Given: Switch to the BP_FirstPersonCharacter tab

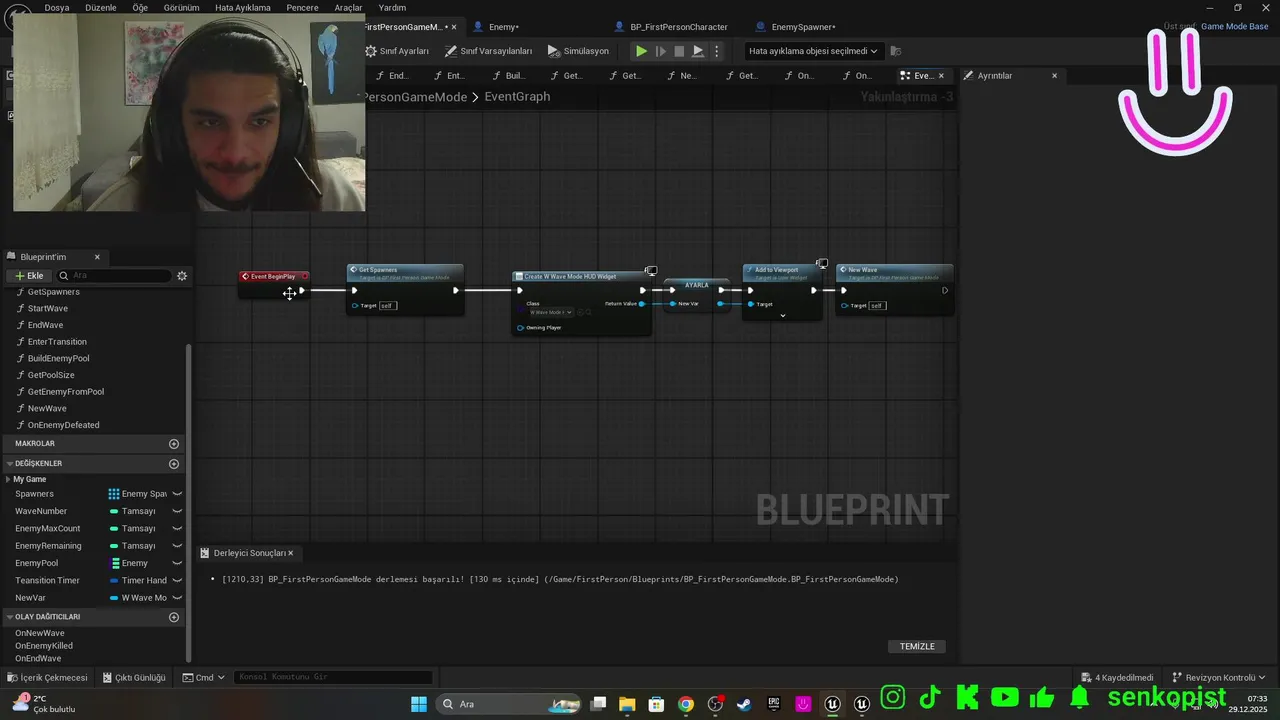Looking at the screenshot, I should 672,27.
